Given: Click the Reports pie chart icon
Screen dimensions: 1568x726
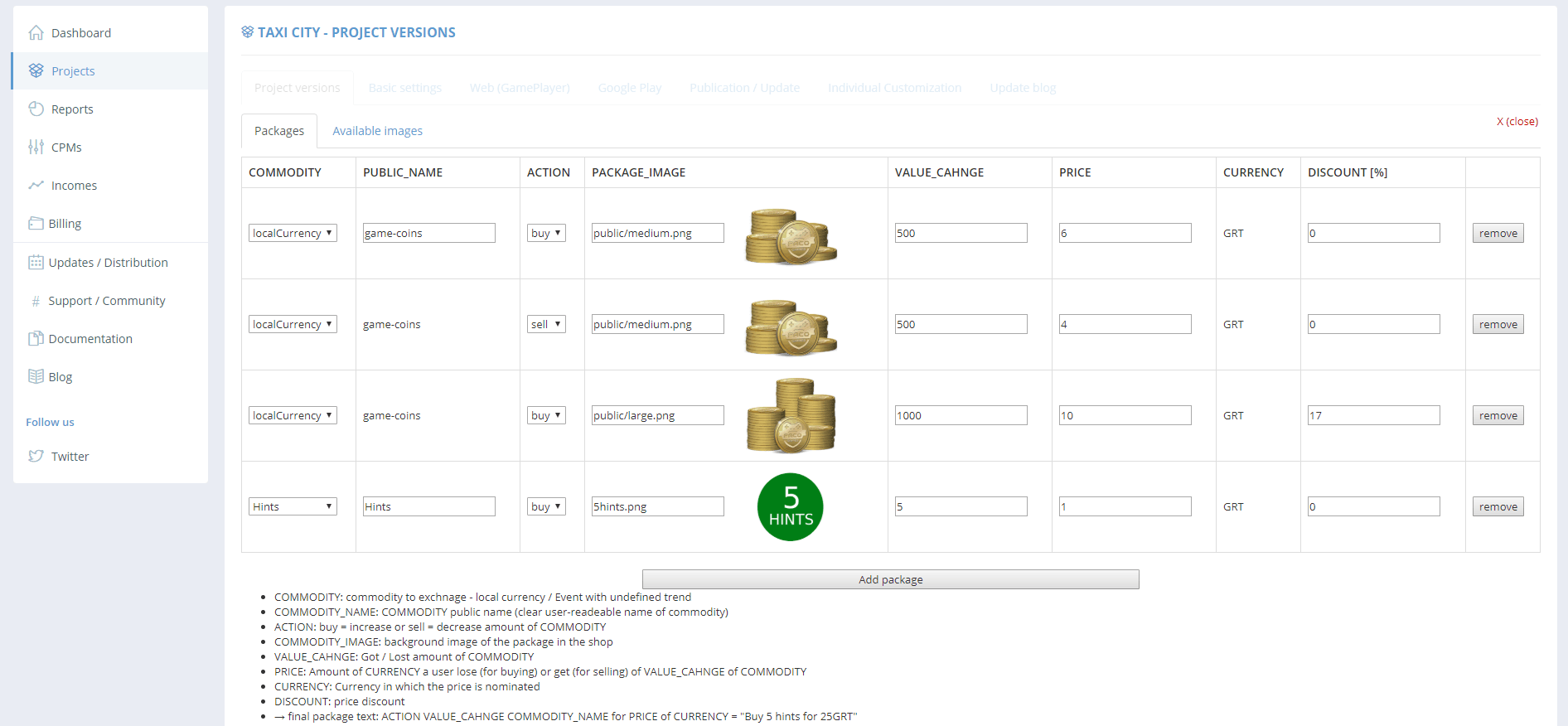Looking at the screenshot, I should (36, 109).
